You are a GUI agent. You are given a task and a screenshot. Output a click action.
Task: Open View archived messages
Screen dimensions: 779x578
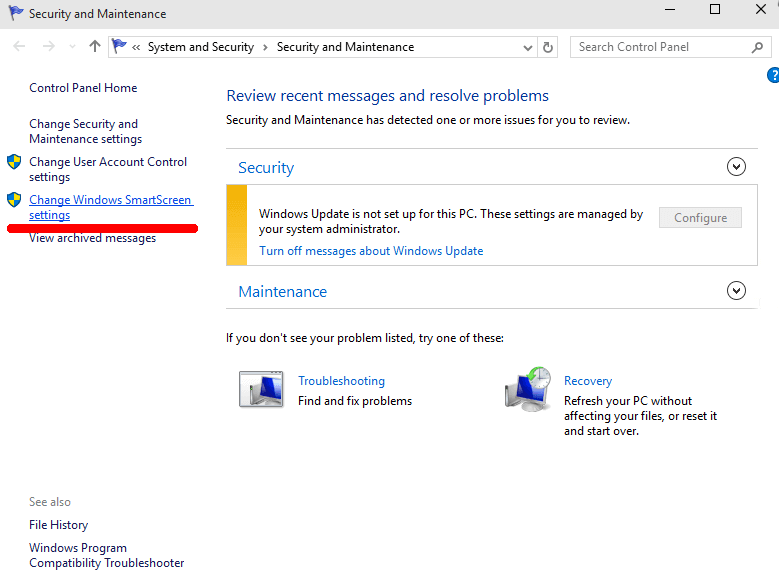(92, 238)
